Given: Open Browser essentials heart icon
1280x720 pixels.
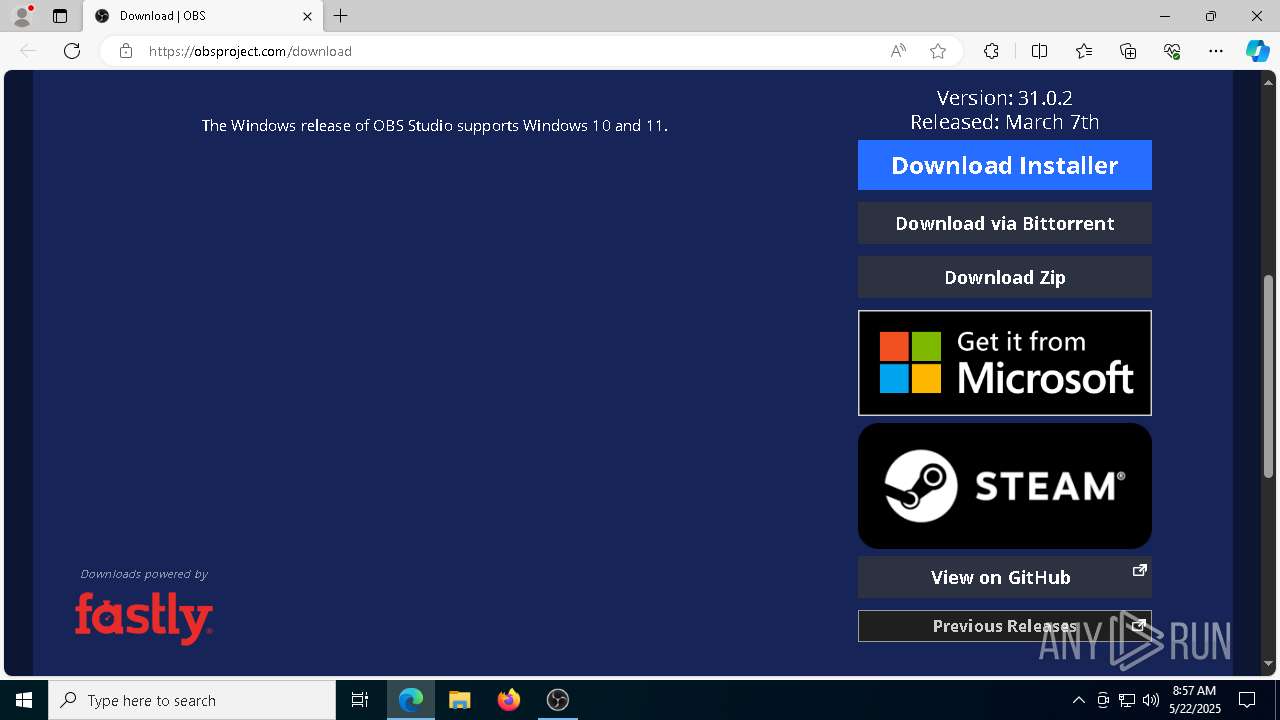Looking at the screenshot, I should [1172, 51].
